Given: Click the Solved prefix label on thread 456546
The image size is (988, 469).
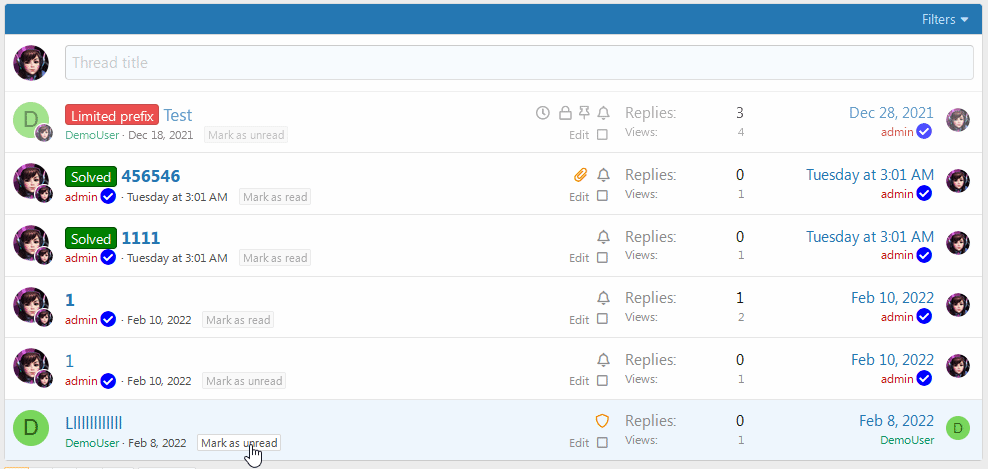Looking at the screenshot, I should 91,177.
